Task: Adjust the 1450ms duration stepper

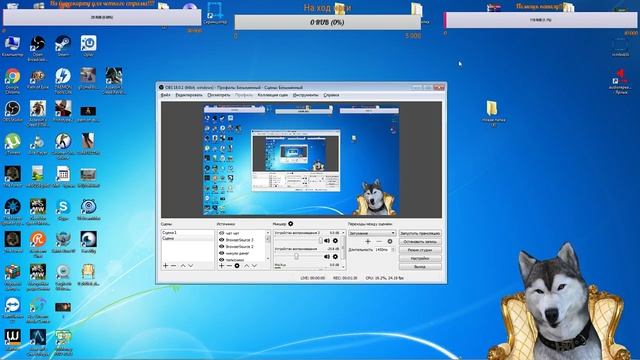Action: click(393, 249)
